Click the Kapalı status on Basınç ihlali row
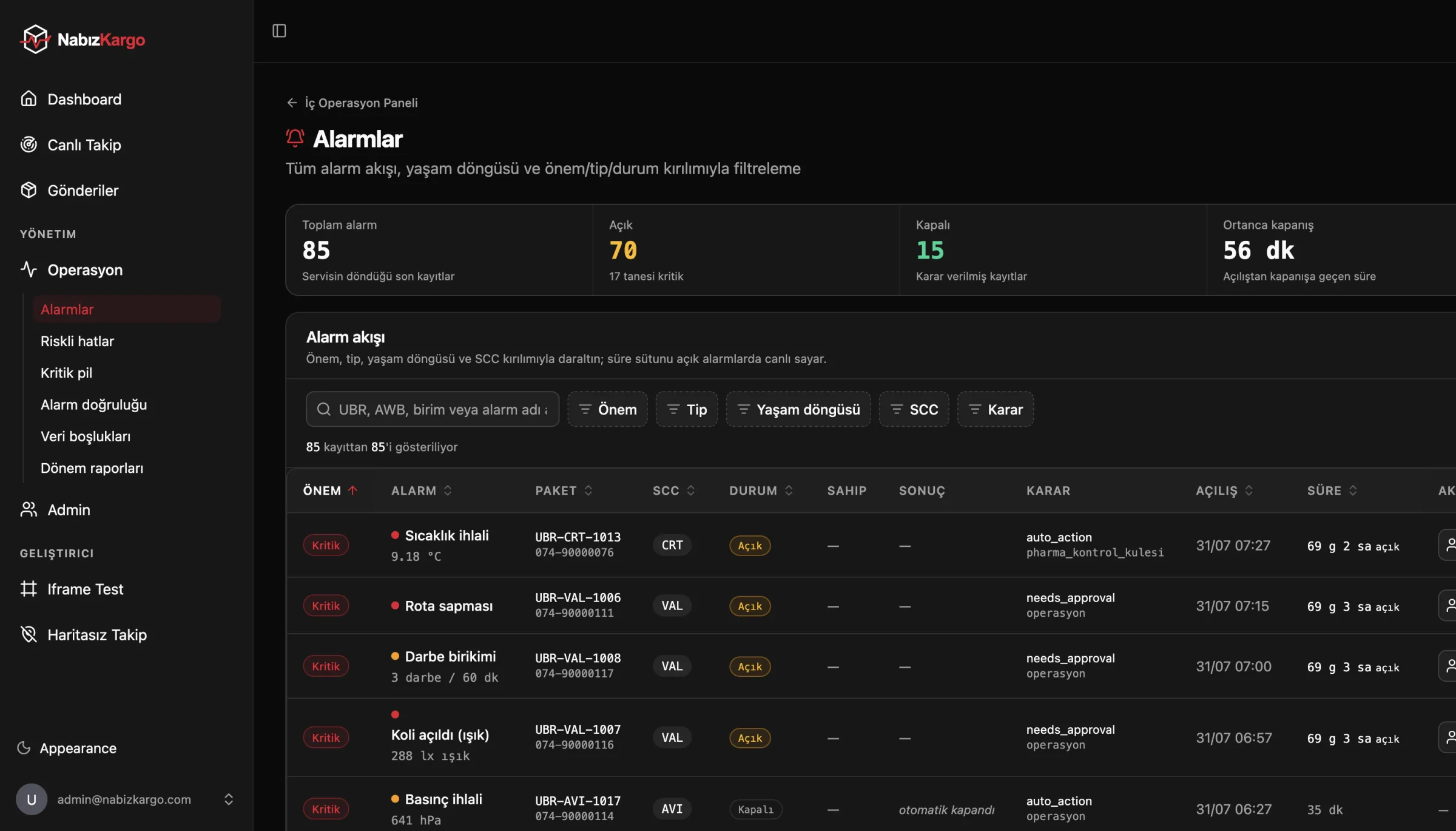 755,809
